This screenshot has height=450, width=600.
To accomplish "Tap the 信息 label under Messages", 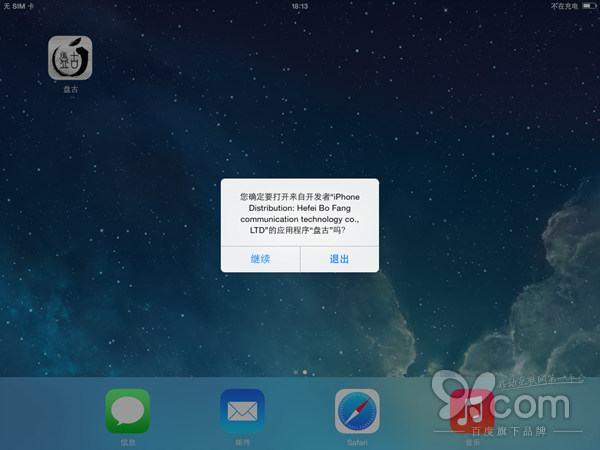I will click(x=128, y=442).
